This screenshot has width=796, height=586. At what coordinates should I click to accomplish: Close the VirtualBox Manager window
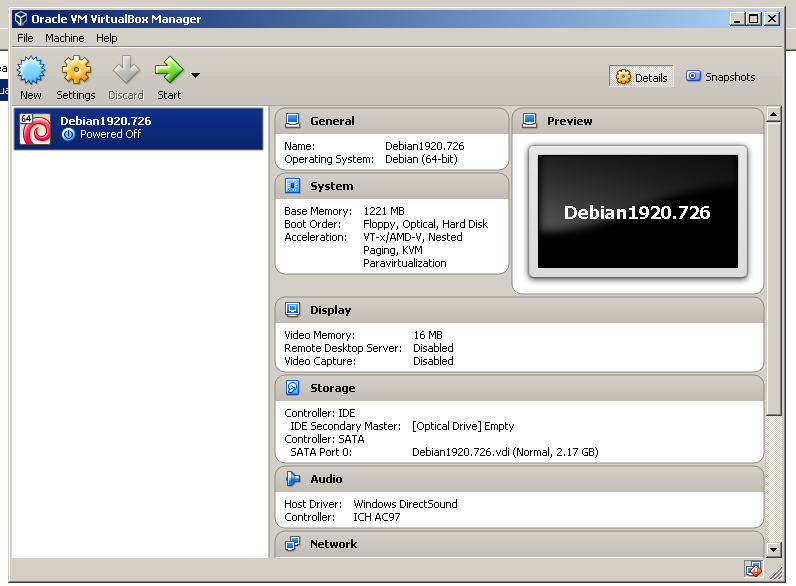pos(772,19)
